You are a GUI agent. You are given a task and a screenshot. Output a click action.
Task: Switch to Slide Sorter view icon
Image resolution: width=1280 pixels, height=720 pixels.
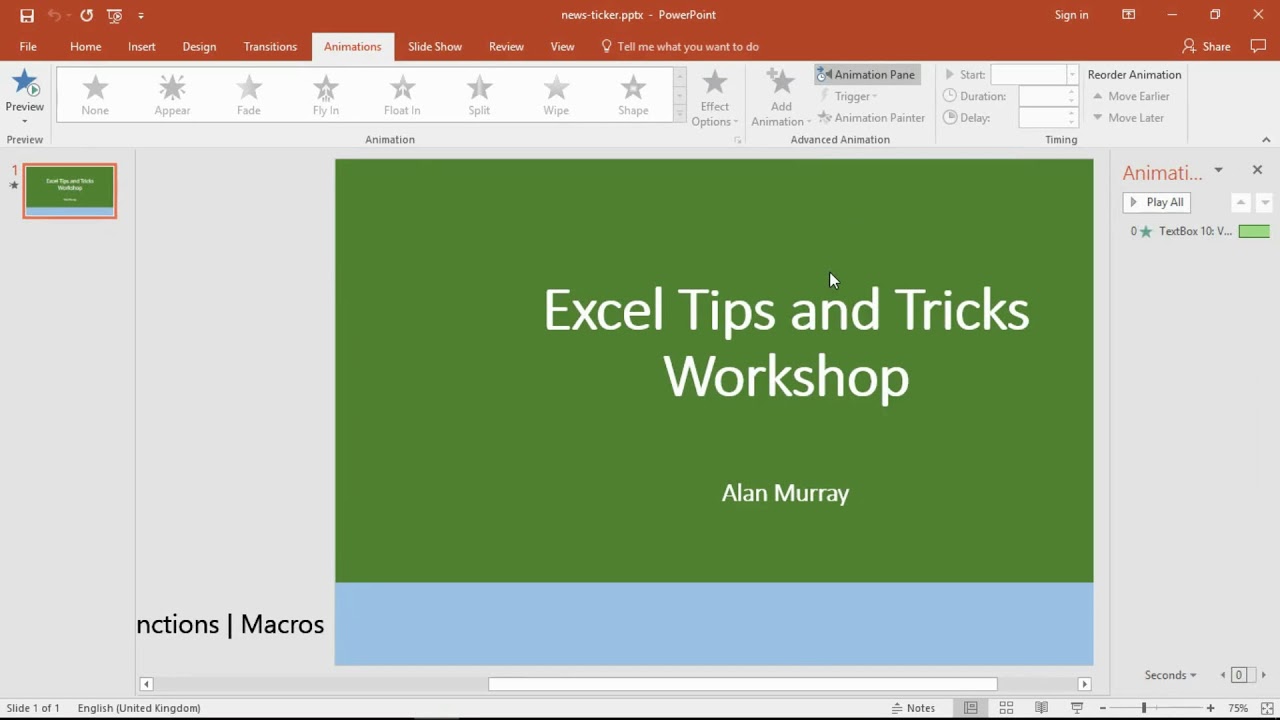[x=1006, y=708]
